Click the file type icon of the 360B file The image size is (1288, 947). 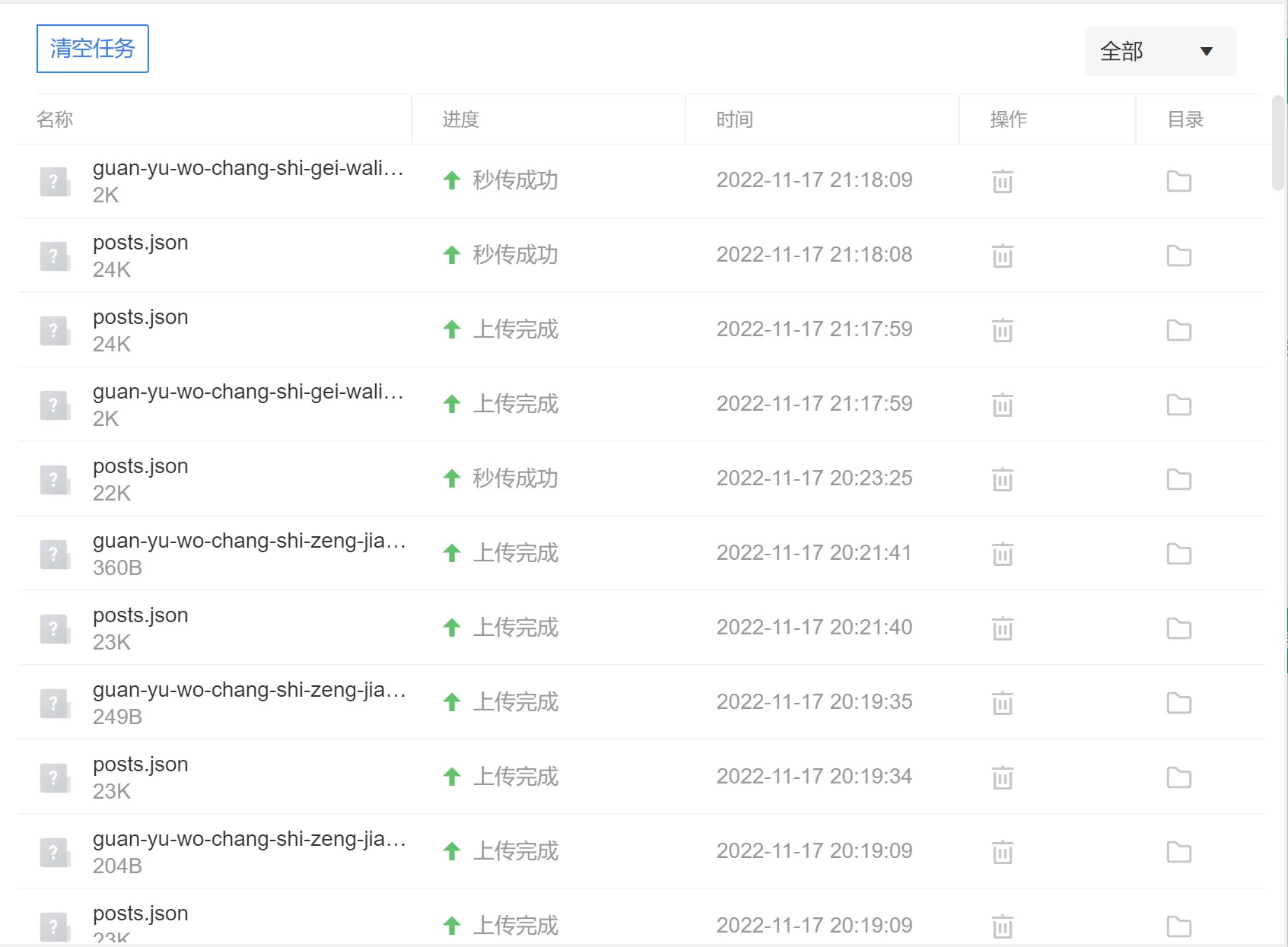click(x=55, y=555)
